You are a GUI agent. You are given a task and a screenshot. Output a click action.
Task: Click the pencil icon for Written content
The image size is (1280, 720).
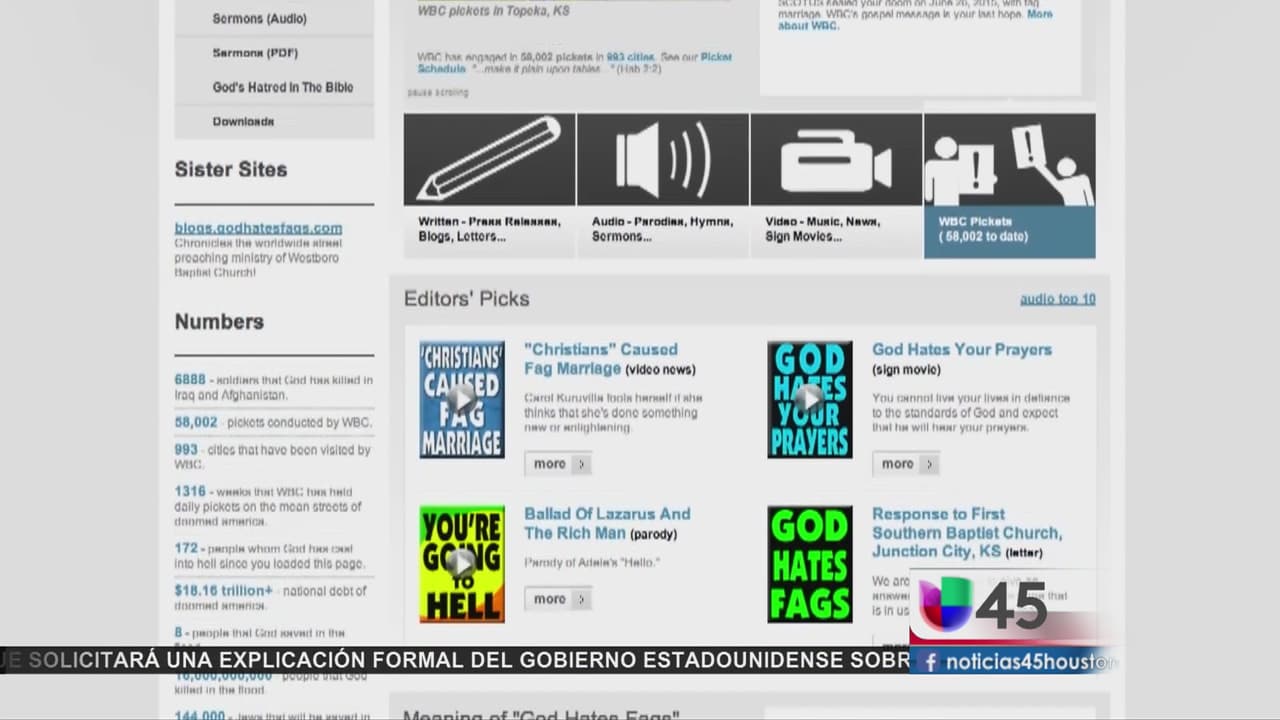coord(489,159)
